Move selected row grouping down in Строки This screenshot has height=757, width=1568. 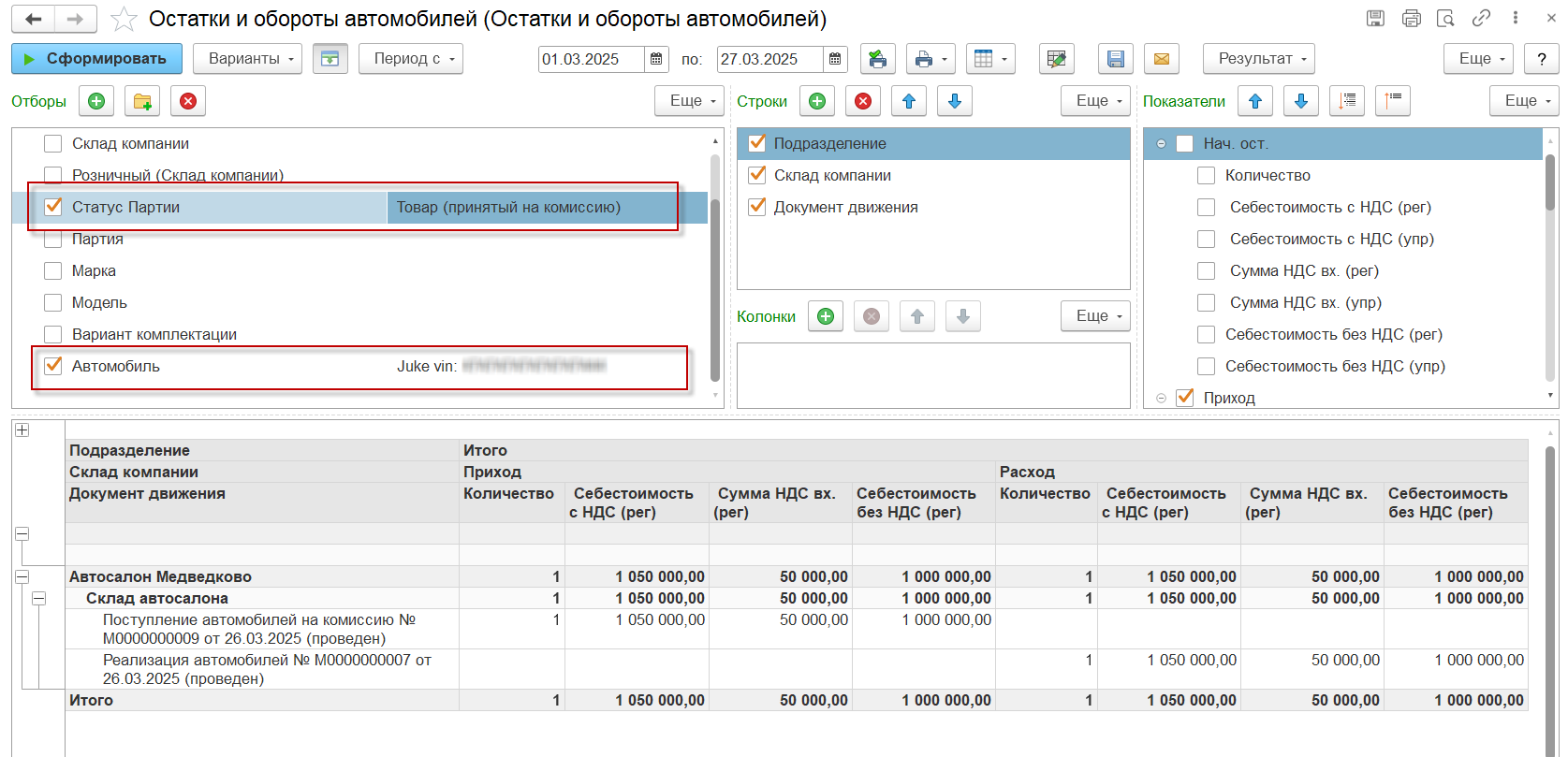(x=955, y=101)
